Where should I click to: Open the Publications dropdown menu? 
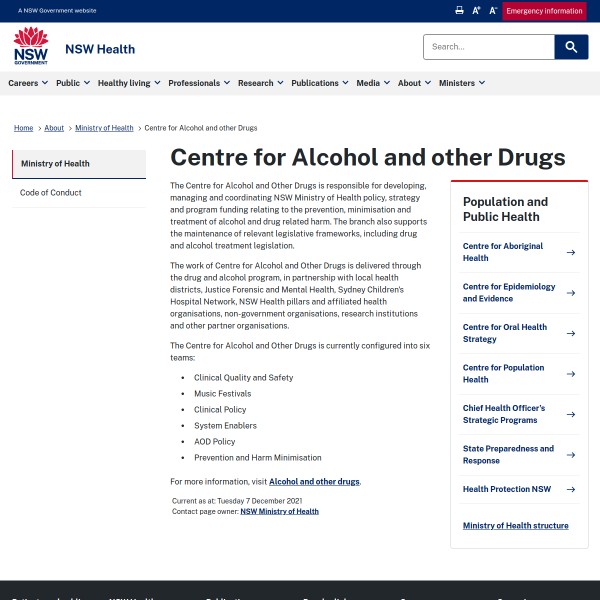pos(319,83)
